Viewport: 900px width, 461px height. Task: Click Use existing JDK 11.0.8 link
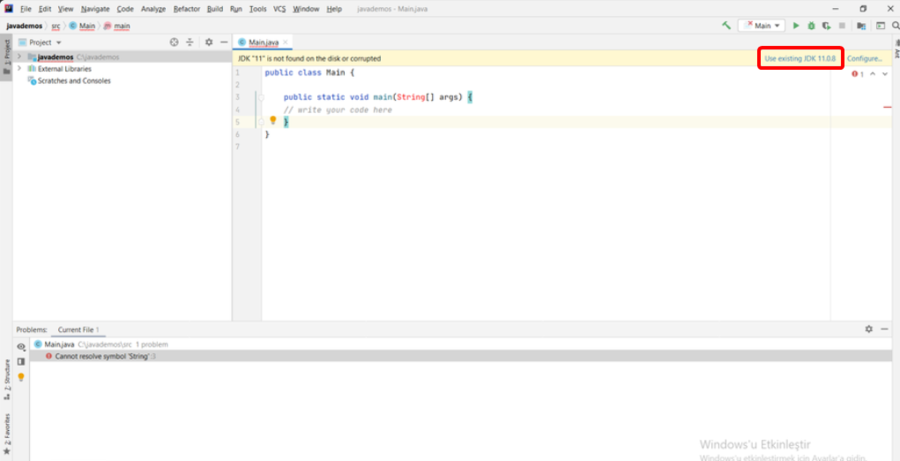tap(801, 59)
